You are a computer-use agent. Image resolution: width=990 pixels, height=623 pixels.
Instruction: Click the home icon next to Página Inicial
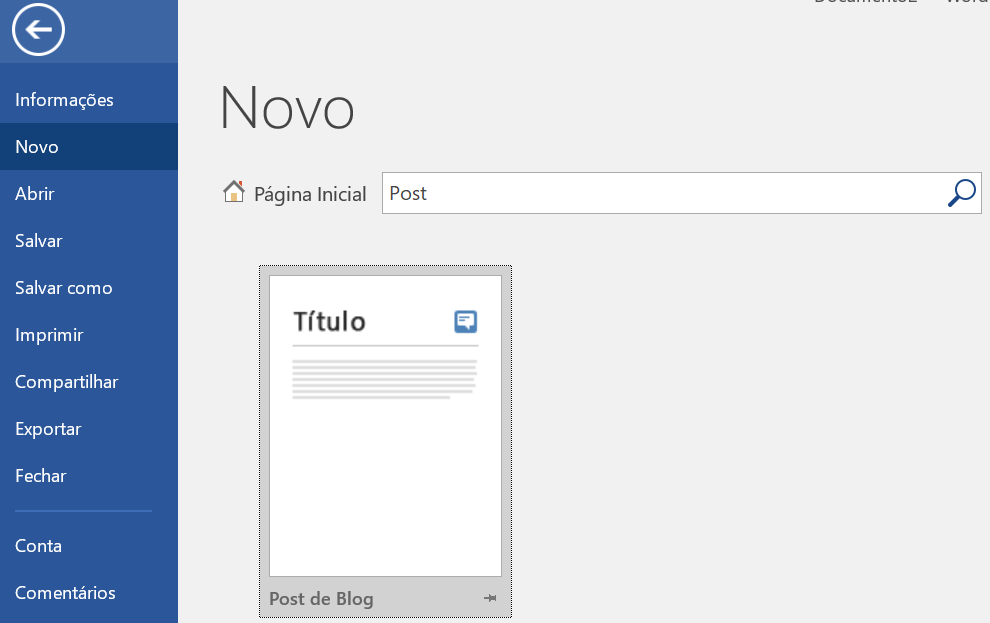coord(234,190)
